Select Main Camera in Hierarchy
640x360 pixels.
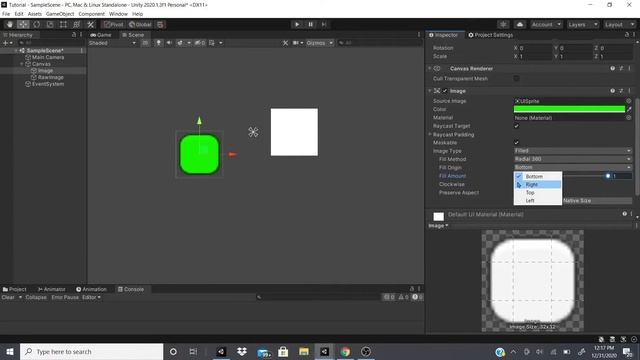[48, 57]
